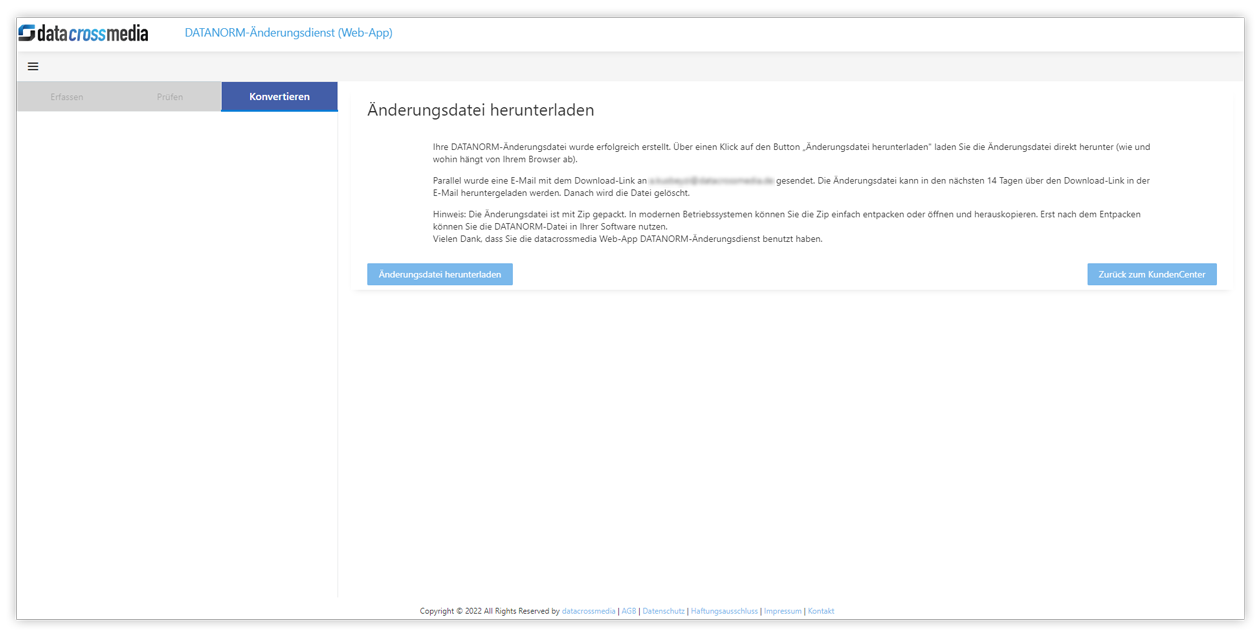1260x636 pixels.
Task: Click the heading Änderungsdatei herunterladen
Action: [481, 110]
